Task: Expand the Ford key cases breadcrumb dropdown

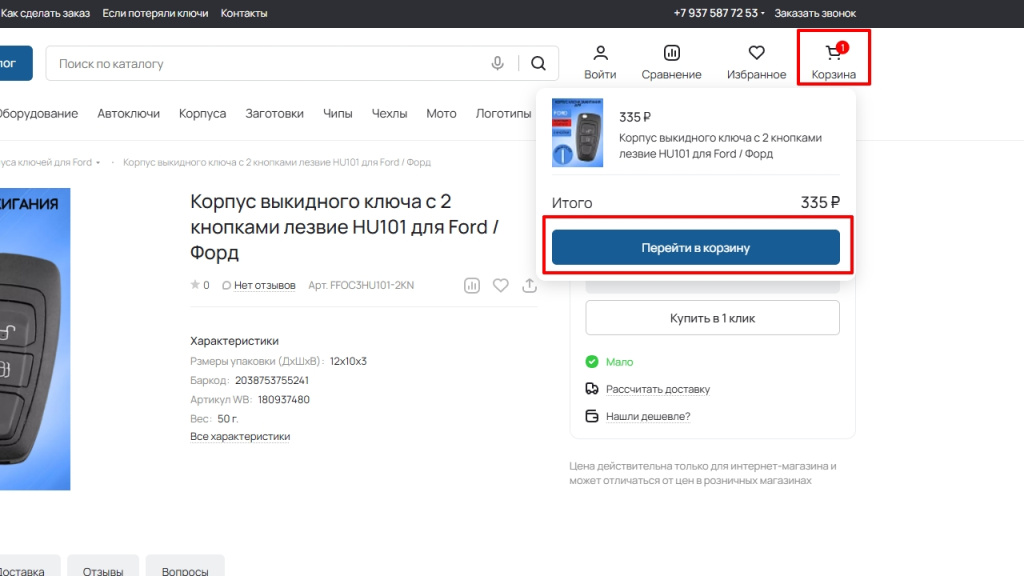Action: [x=98, y=163]
